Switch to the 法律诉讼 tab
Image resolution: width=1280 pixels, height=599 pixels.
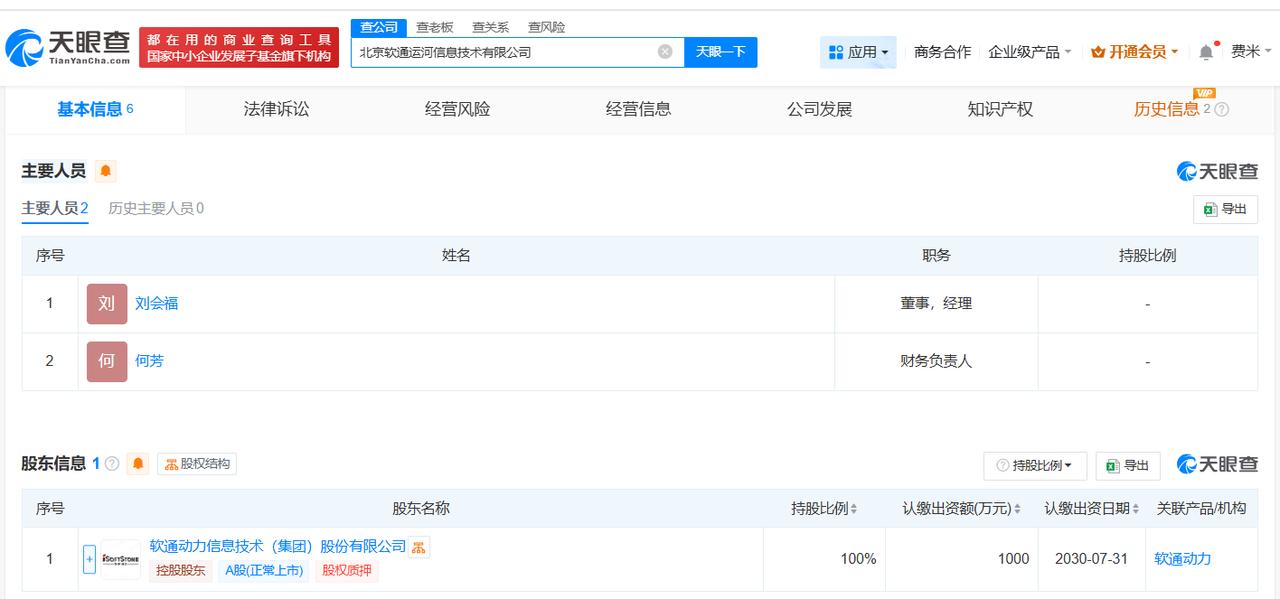coord(276,110)
